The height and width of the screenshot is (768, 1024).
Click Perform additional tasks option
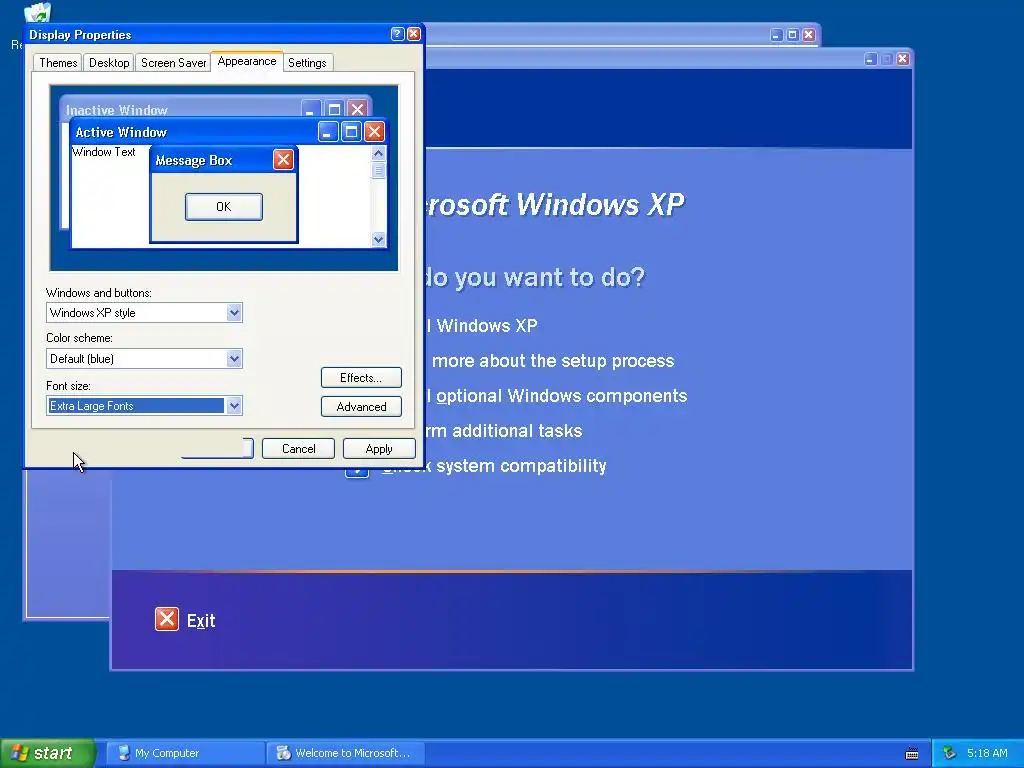point(503,431)
